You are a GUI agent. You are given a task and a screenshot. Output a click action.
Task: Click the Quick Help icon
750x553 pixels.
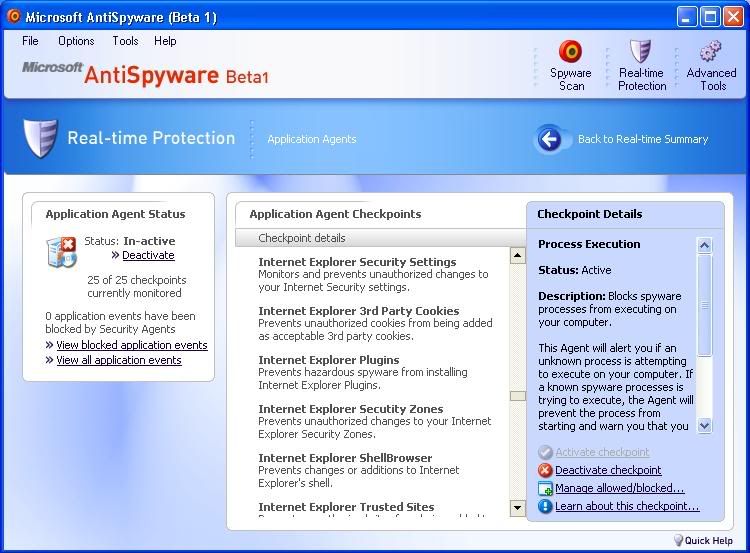tap(678, 540)
